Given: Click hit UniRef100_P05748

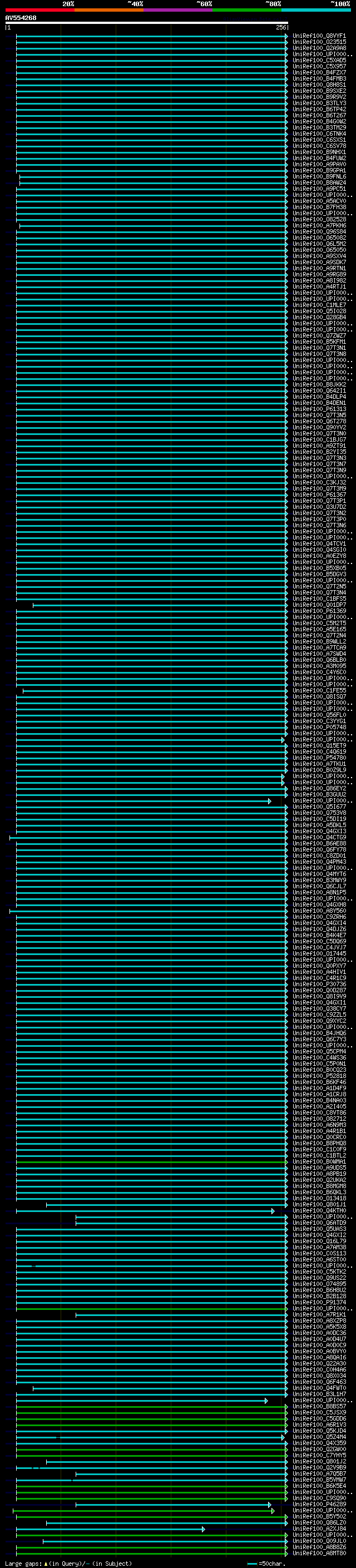Looking at the screenshot, I should click(x=319, y=727).
